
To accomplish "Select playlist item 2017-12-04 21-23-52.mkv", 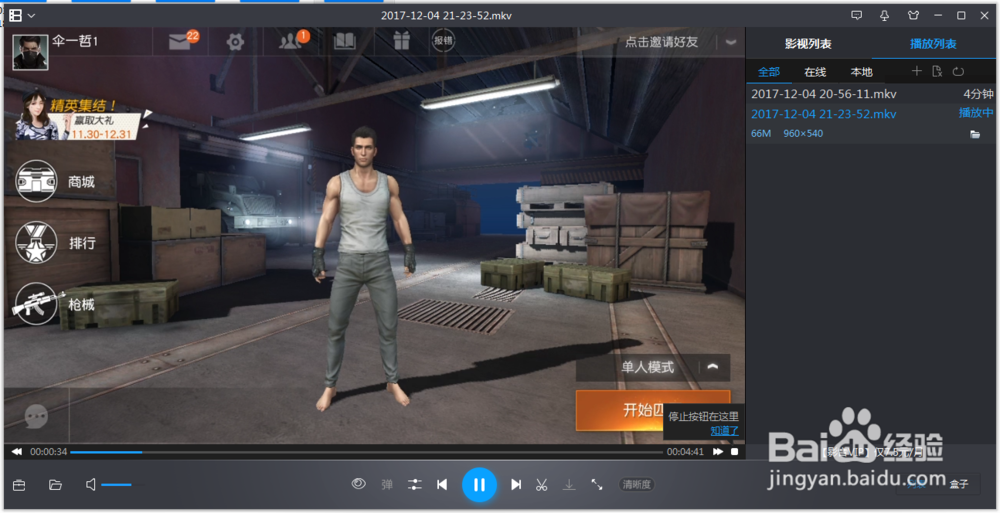I will (x=871, y=114).
